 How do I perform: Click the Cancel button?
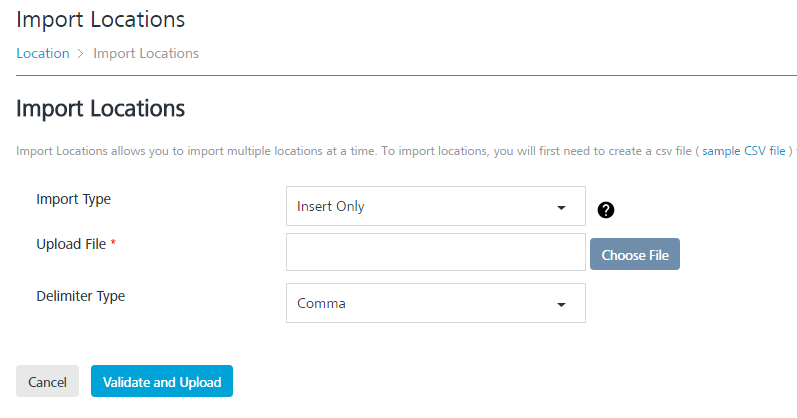coord(47,382)
